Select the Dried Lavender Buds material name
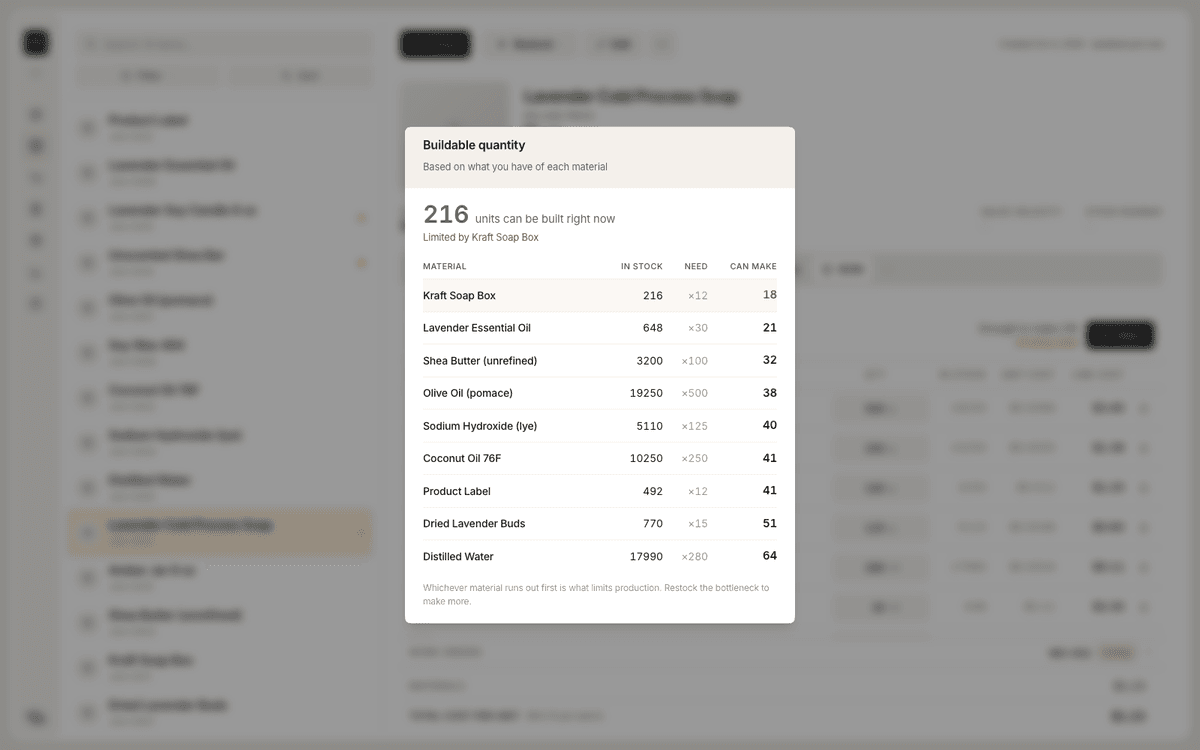Screen dimensions: 1200x750 474,524
